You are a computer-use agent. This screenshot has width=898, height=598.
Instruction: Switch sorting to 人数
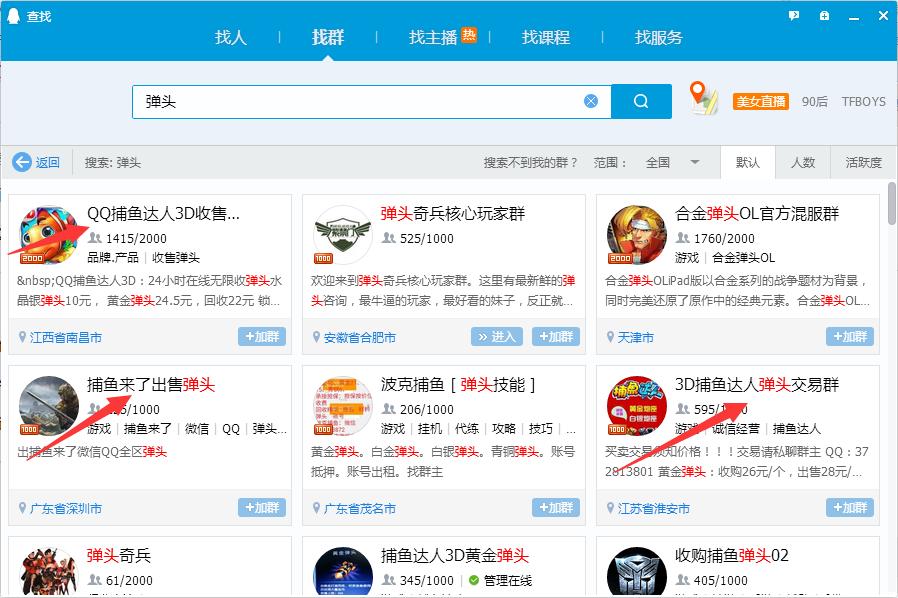(806, 162)
